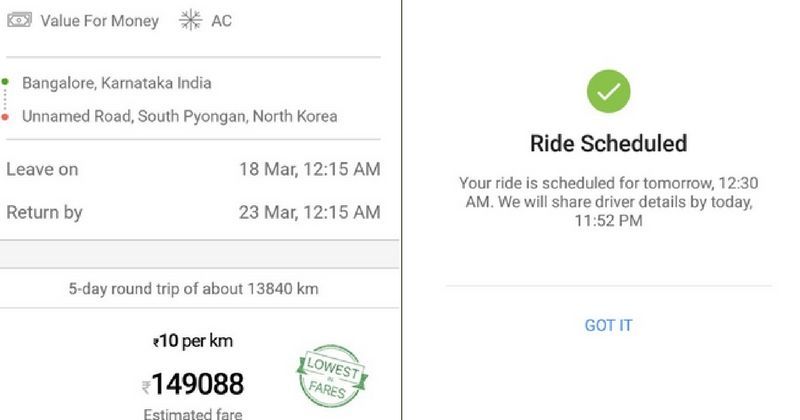Click the rupee symbol beside 149088
The width and height of the screenshot is (800, 420).
(147, 385)
